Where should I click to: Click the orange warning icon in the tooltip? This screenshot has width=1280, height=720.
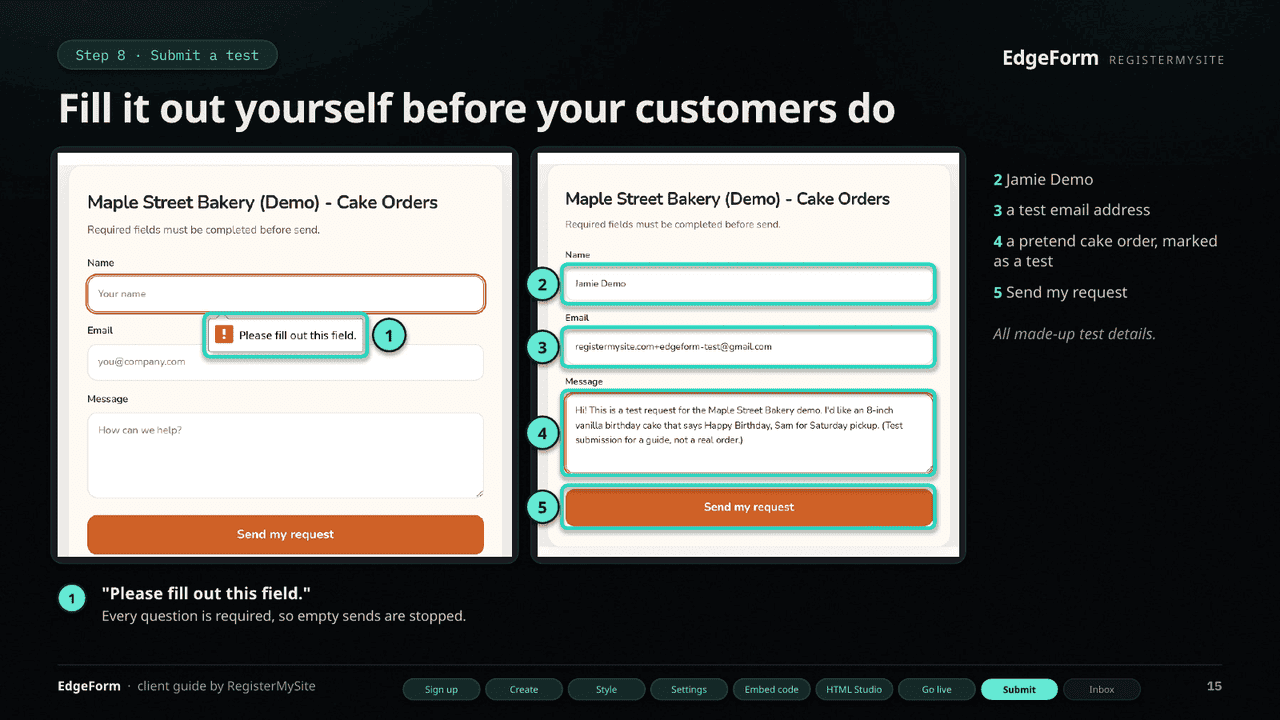coord(224,335)
